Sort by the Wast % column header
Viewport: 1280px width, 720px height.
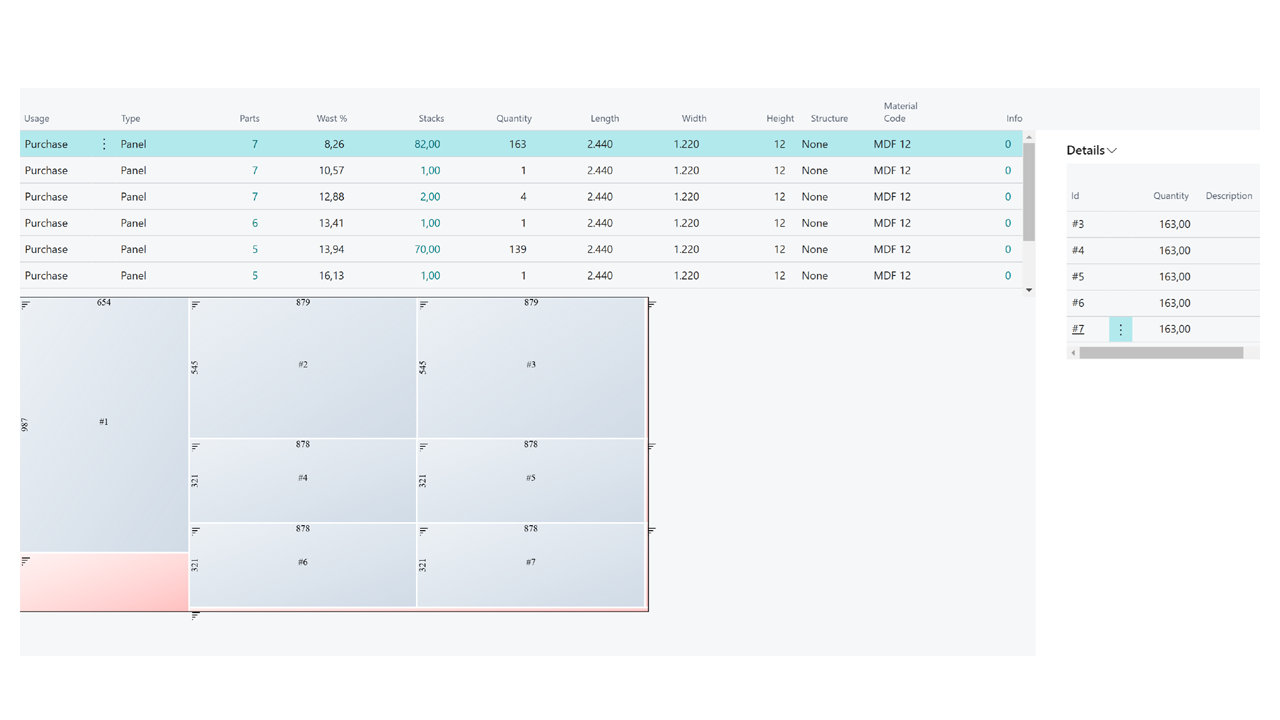pyautogui.click(x=332, y=118)
